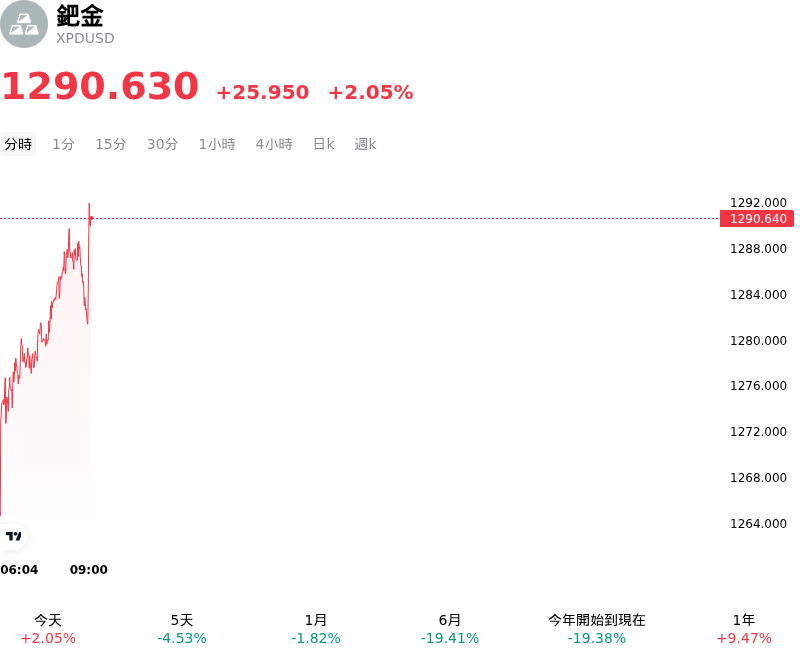This screenshot has height=658, width=800.
Task: Show the 日k daily candlestick chart
Action: point(323,144)
